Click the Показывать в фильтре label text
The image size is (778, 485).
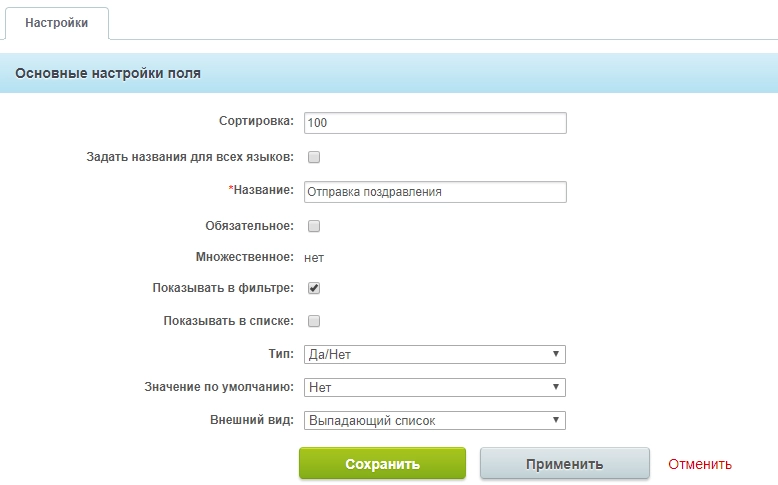pyautogui.click(x=222, y=288)
